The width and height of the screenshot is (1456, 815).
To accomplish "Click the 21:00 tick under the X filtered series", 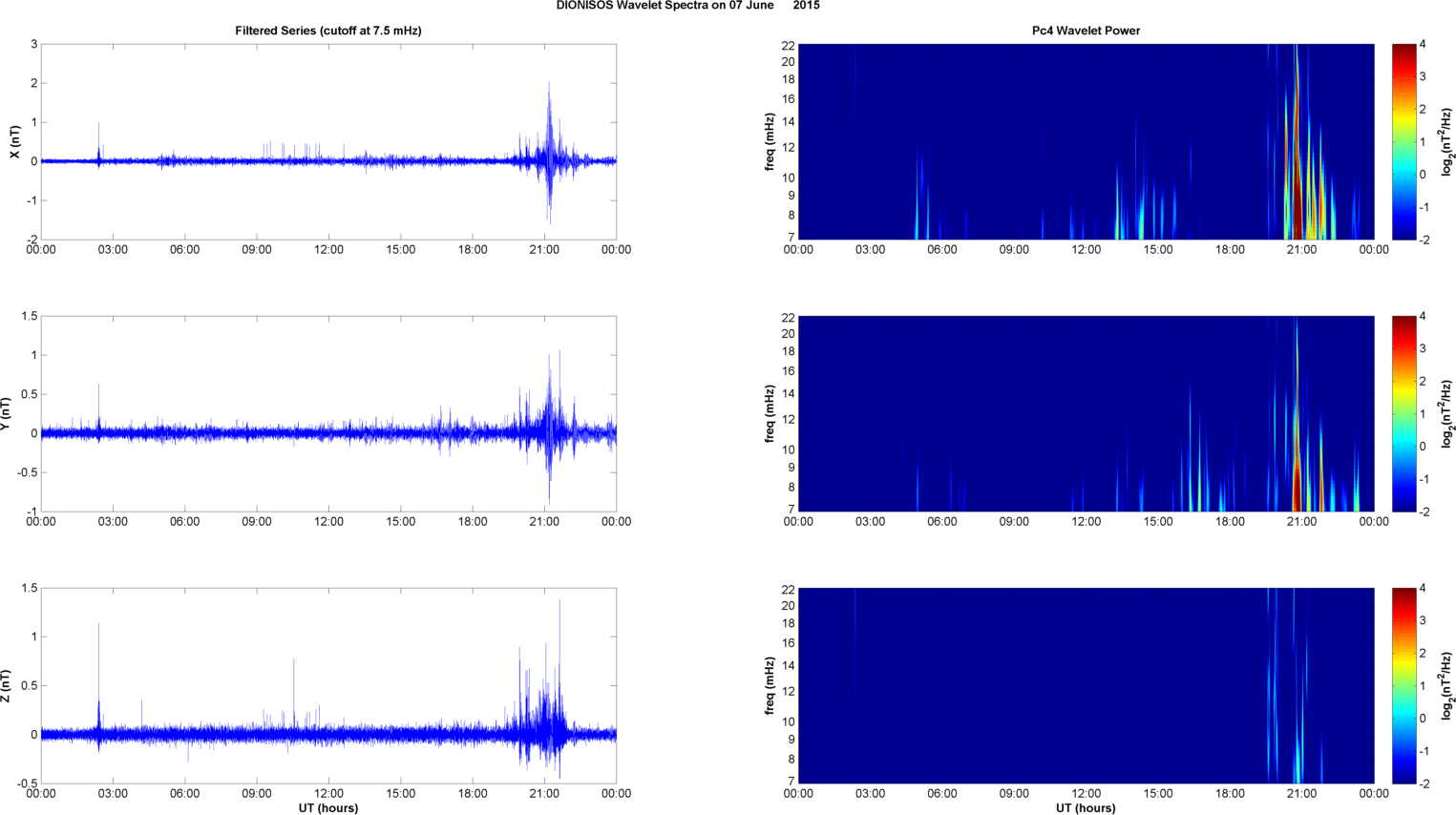I will (x=544, y=250).
